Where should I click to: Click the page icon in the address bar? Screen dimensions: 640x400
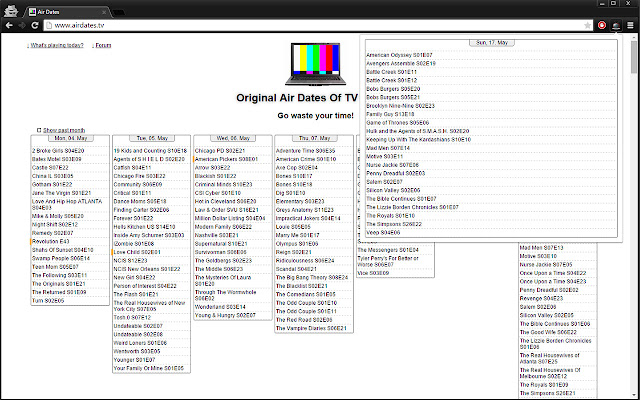[49, 25]
